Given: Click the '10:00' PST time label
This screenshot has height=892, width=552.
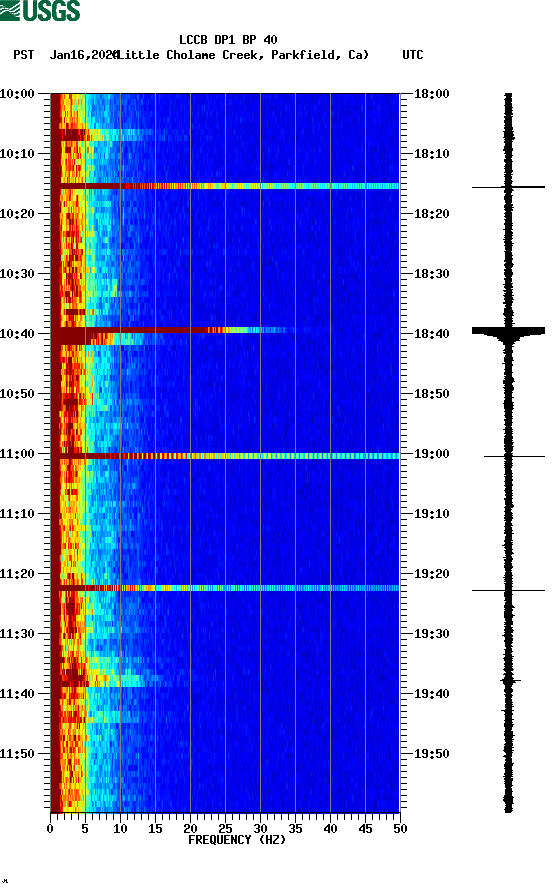Looking at the screenshot, I should click(18, 93).
